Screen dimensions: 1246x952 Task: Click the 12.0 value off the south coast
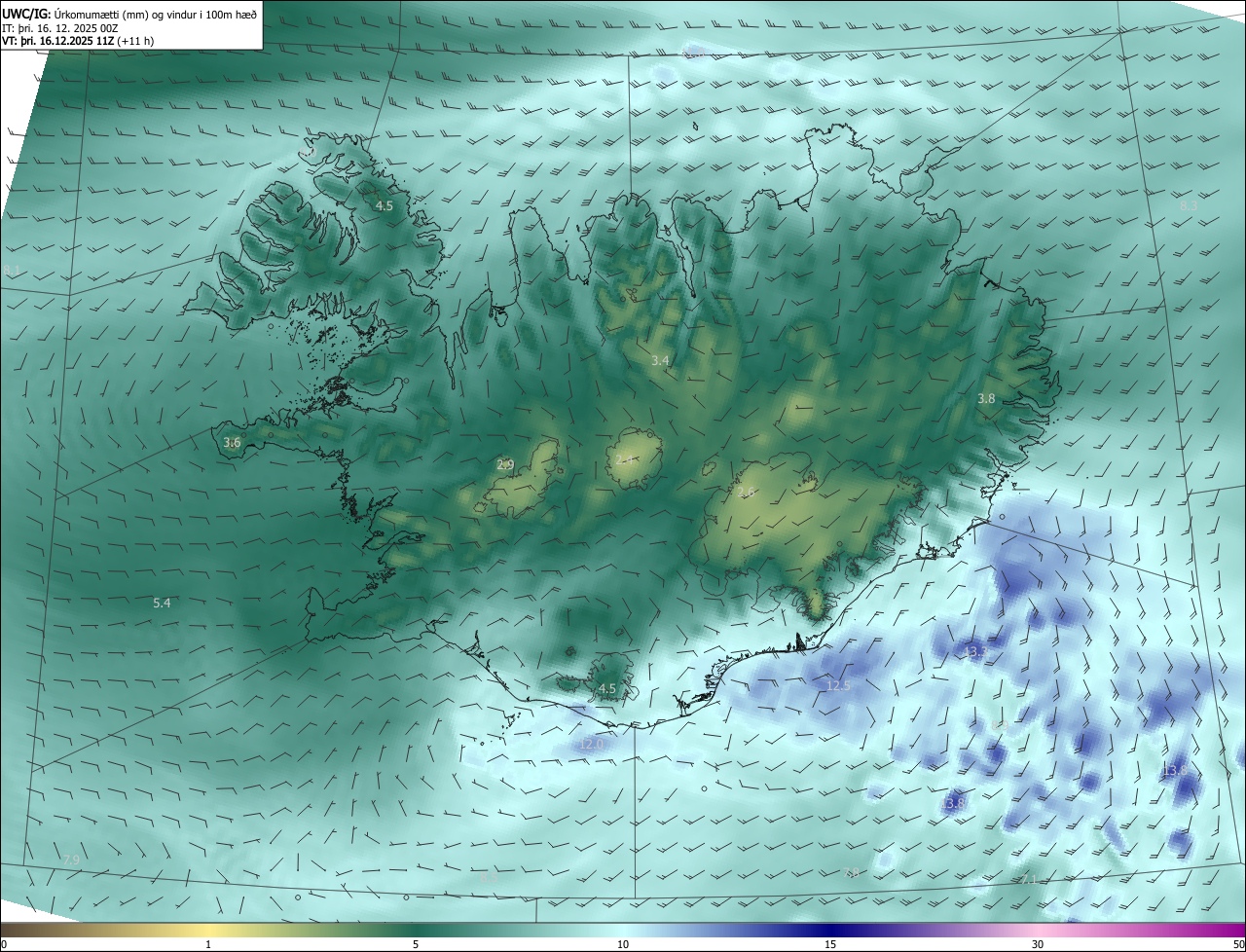pos(592,745)
